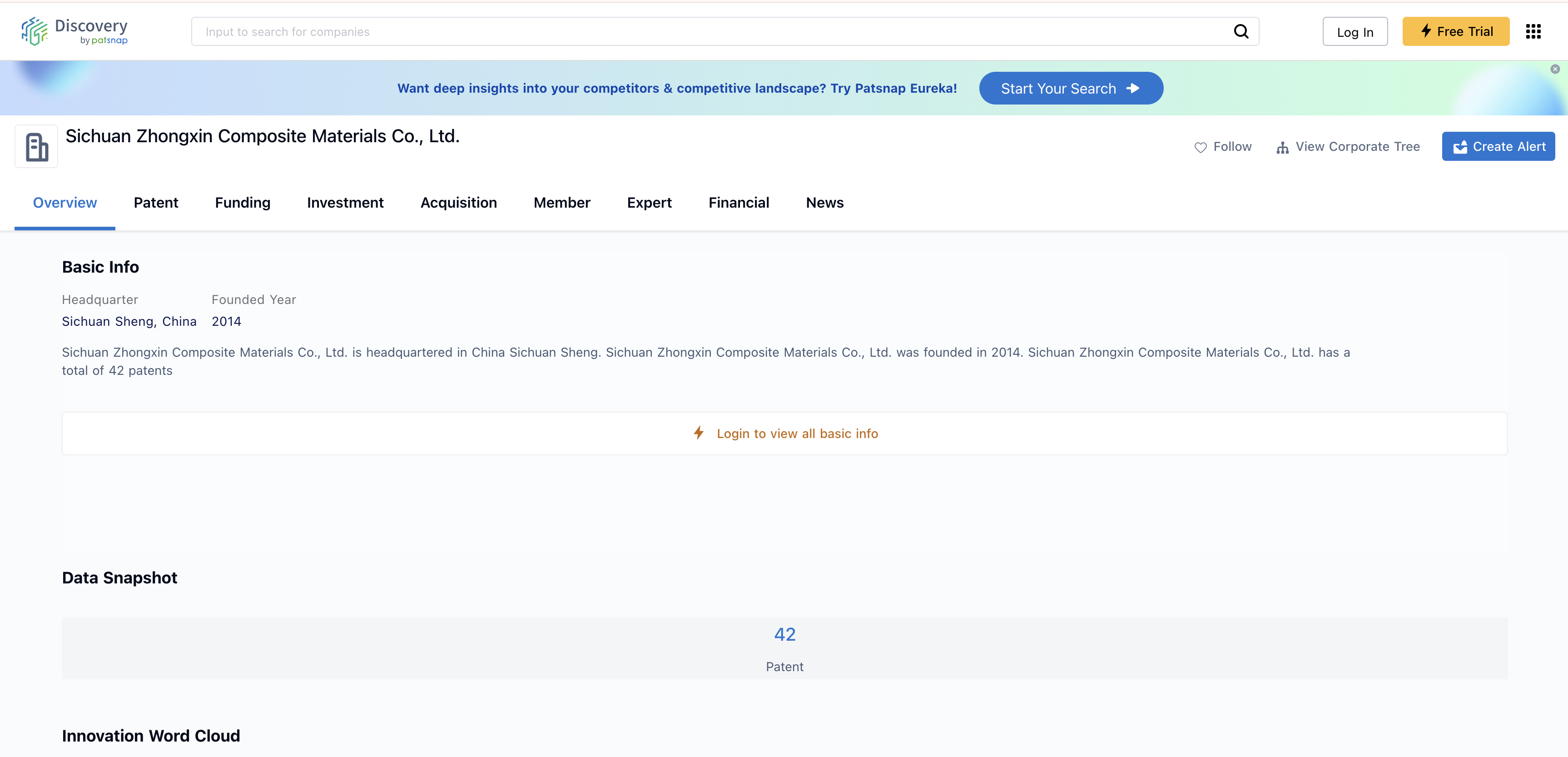Click the company building placeholder icon
The image size is (1568, 757).
36,146
